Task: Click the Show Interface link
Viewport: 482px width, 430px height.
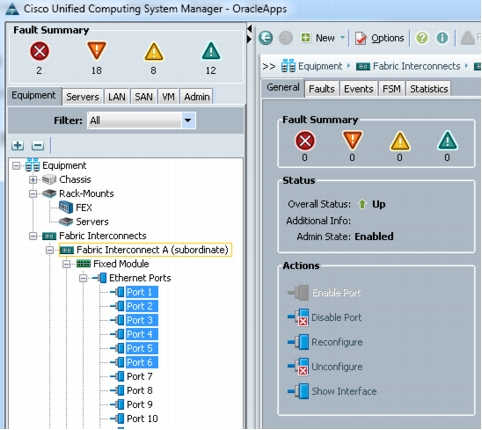Action: (344, 391)
